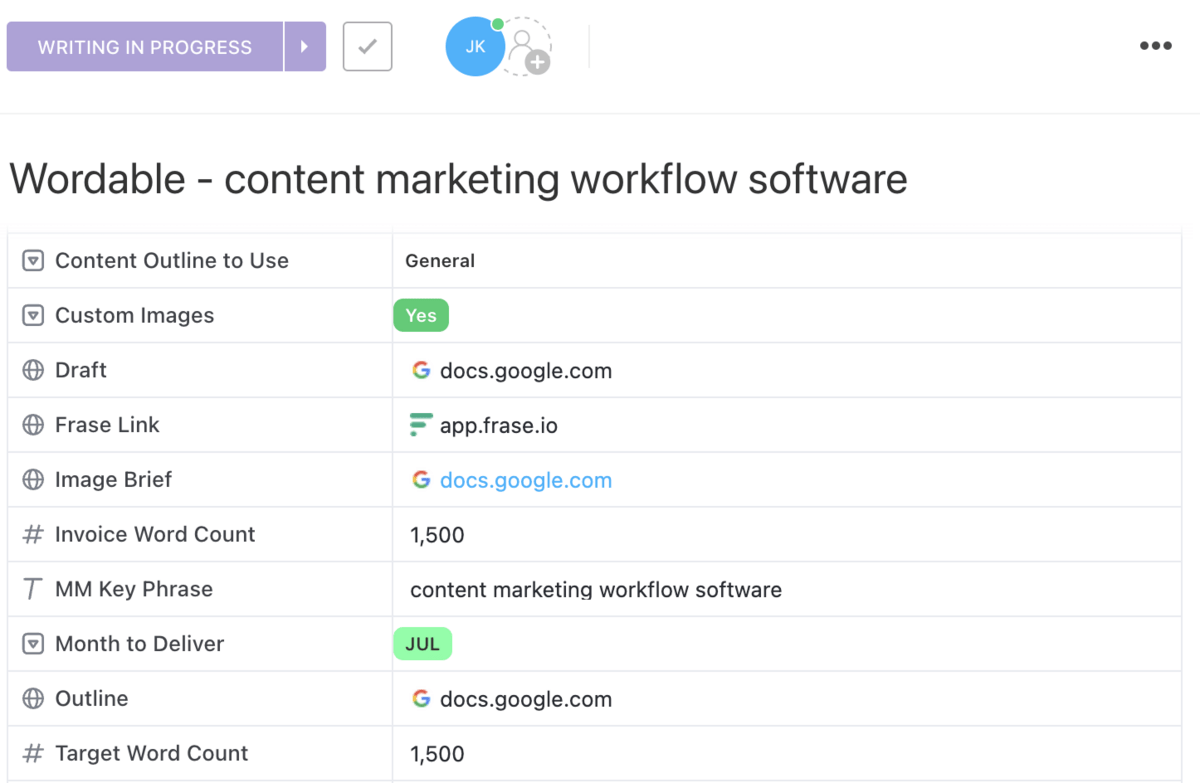Mark the task complete with the checkmark box
This screenshot has height=783, width=1200.
tap(367, 47)
